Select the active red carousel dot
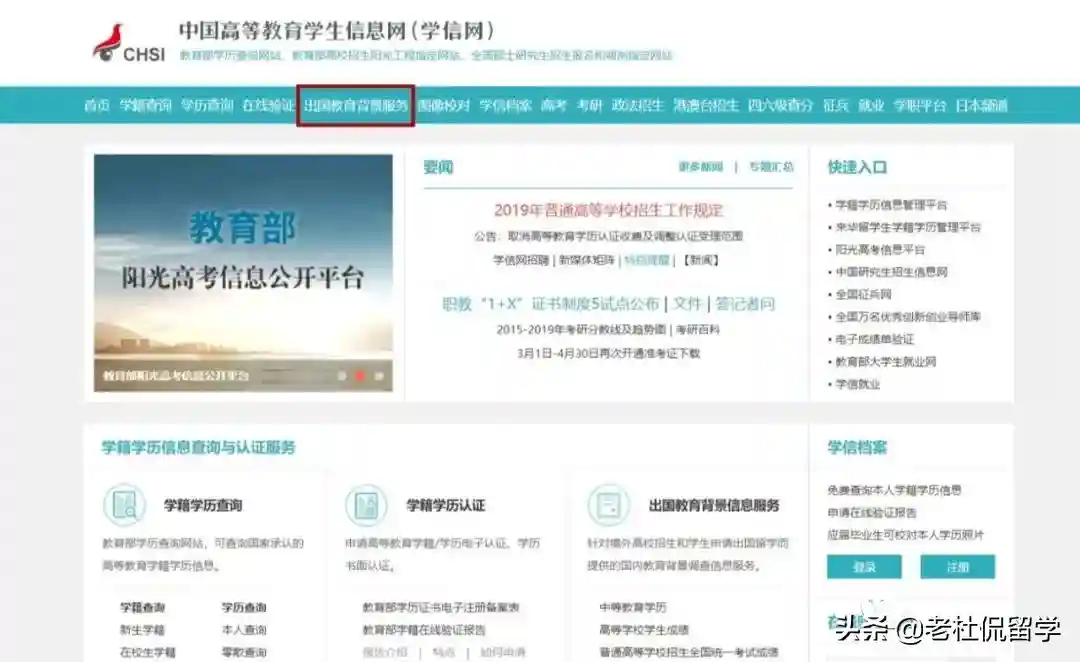 point(360,376)
